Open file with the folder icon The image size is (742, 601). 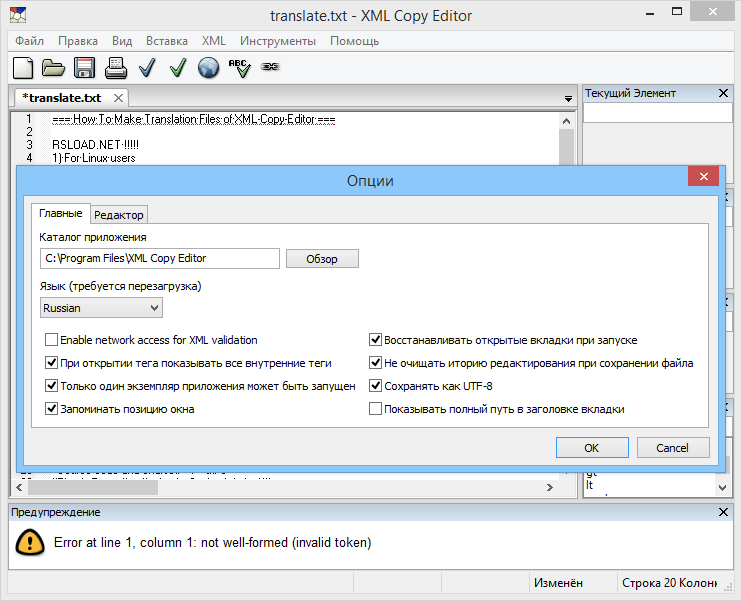tap(53, 68)
